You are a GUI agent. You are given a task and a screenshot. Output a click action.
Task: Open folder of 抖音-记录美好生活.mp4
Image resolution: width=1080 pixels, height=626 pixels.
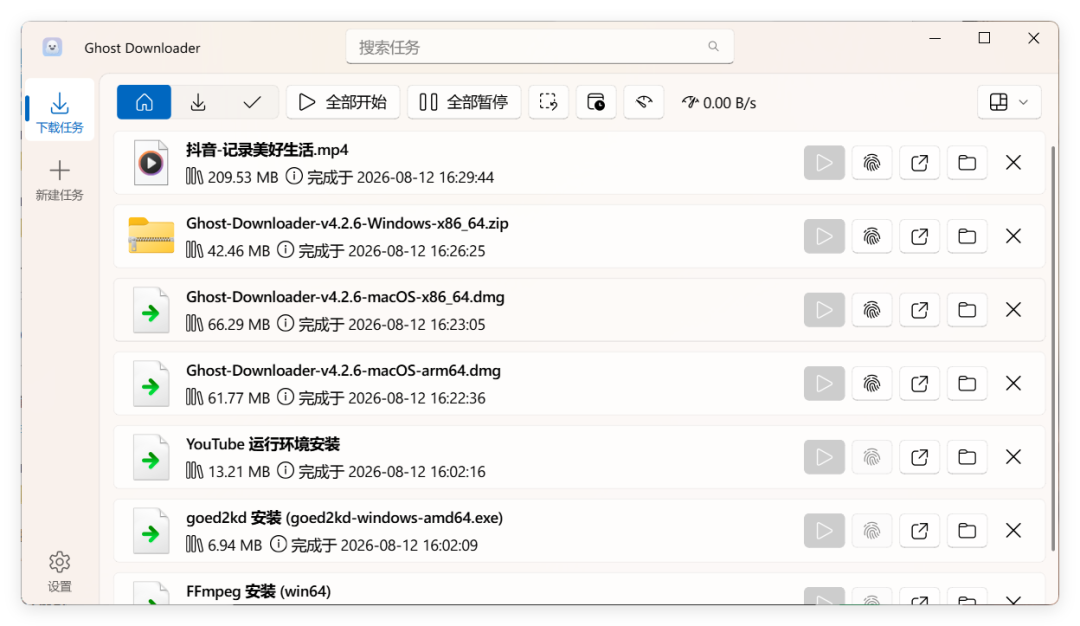coord(967,163)
